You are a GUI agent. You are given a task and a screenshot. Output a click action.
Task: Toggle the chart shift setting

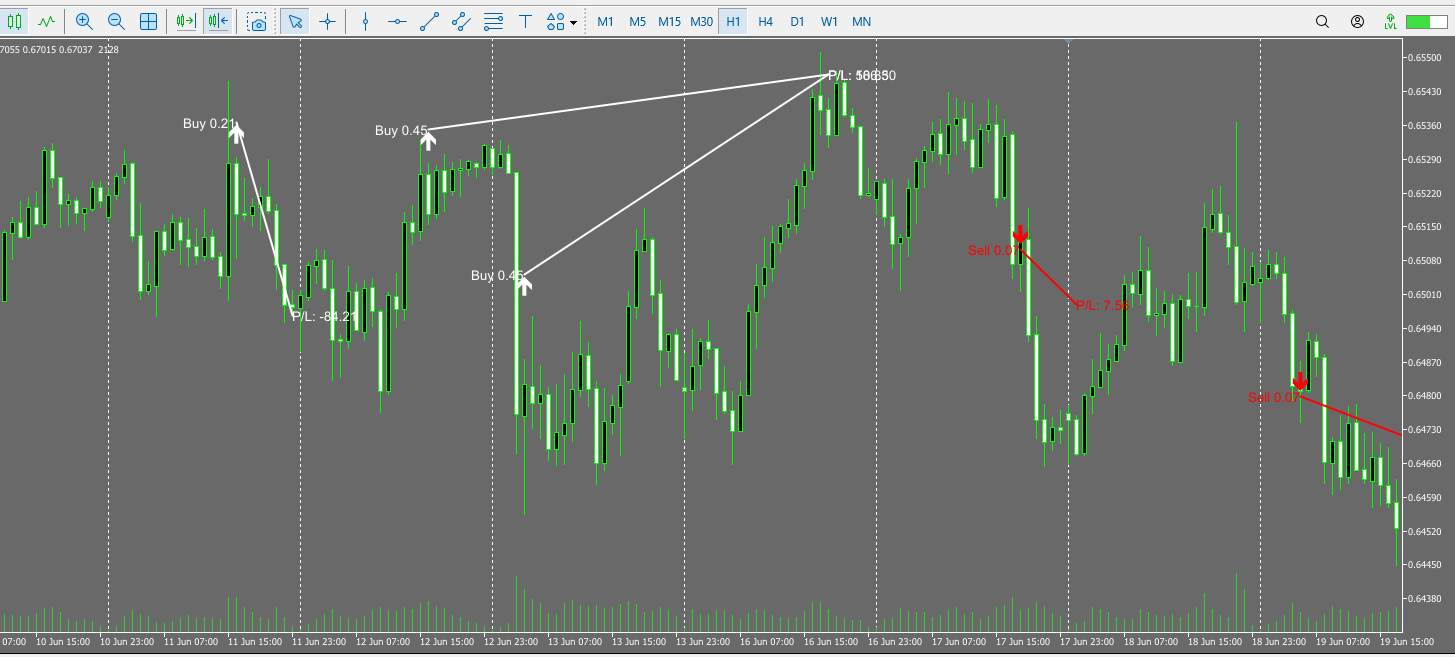pyautogui.click(x=218, y=20)
